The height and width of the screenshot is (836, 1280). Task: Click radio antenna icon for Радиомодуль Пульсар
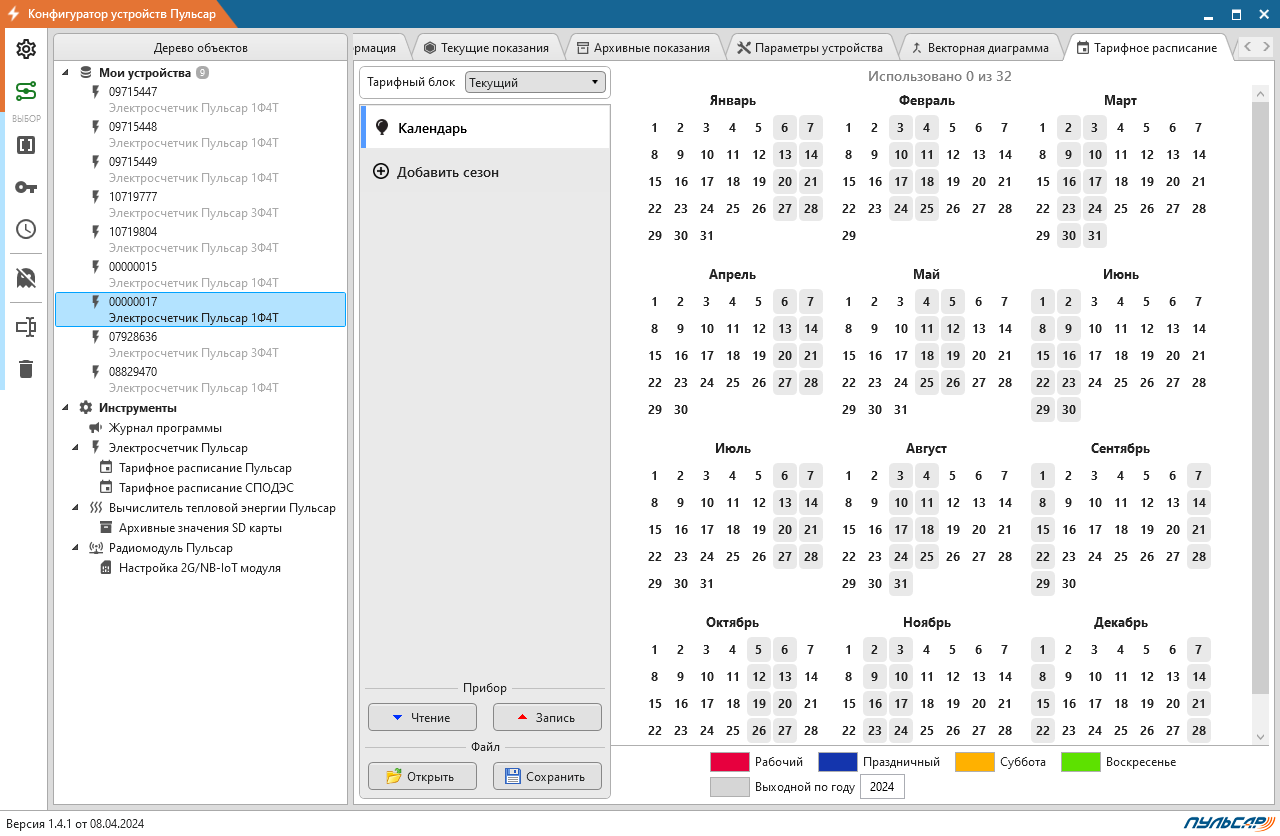(x=96, y=548)
